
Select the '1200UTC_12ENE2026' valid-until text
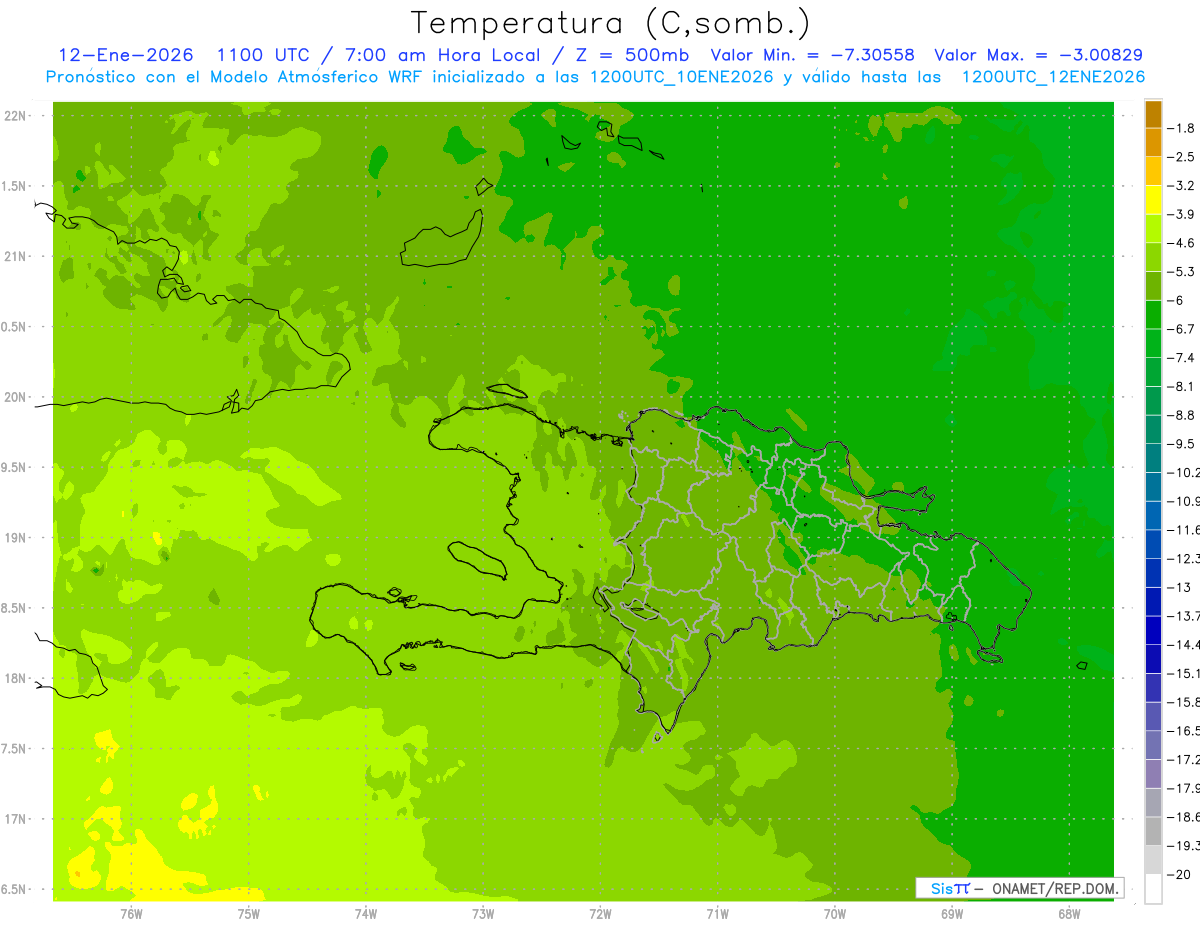pyautogui.click(x=1053, y=77)
